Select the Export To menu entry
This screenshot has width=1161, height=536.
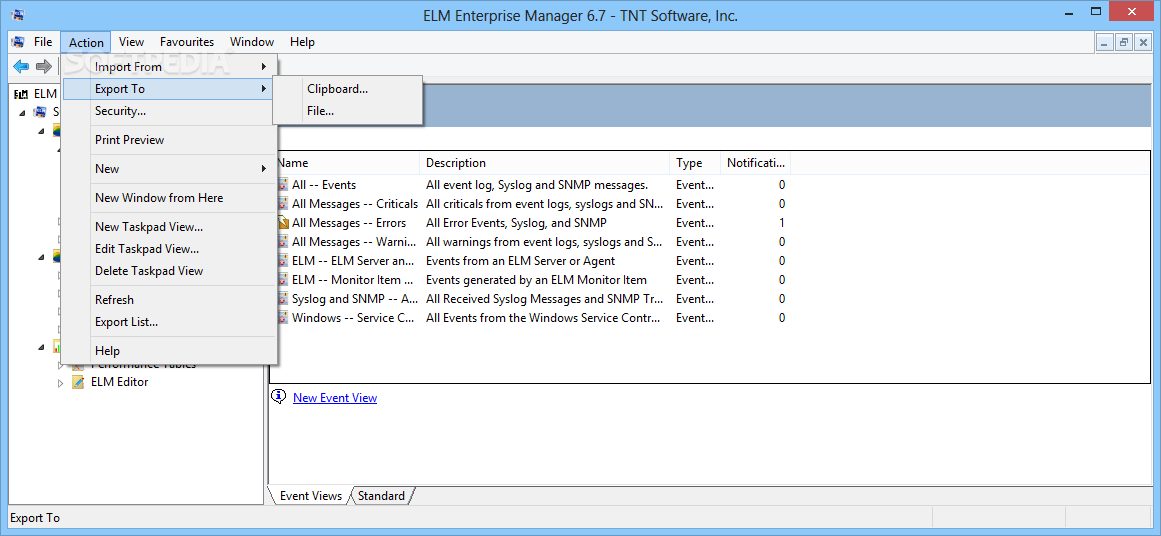170,89
